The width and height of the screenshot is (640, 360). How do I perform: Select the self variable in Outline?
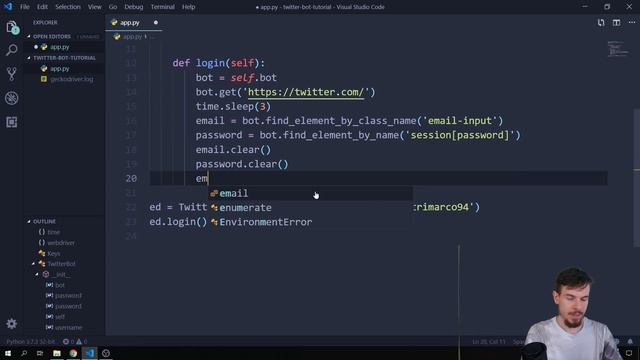click(x=60, y=317)
